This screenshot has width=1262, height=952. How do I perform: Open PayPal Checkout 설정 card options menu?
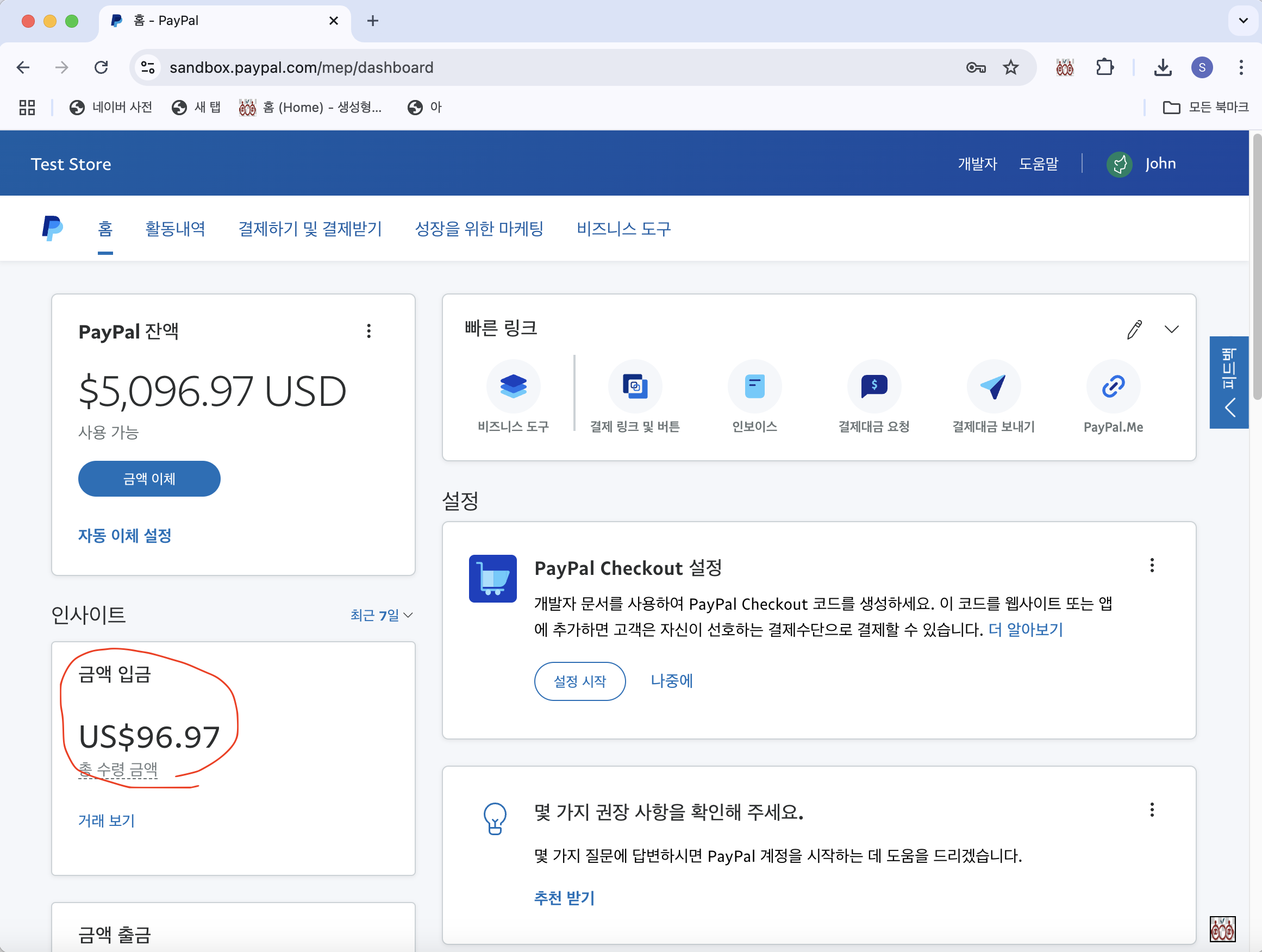click(x=1151, y=565)
